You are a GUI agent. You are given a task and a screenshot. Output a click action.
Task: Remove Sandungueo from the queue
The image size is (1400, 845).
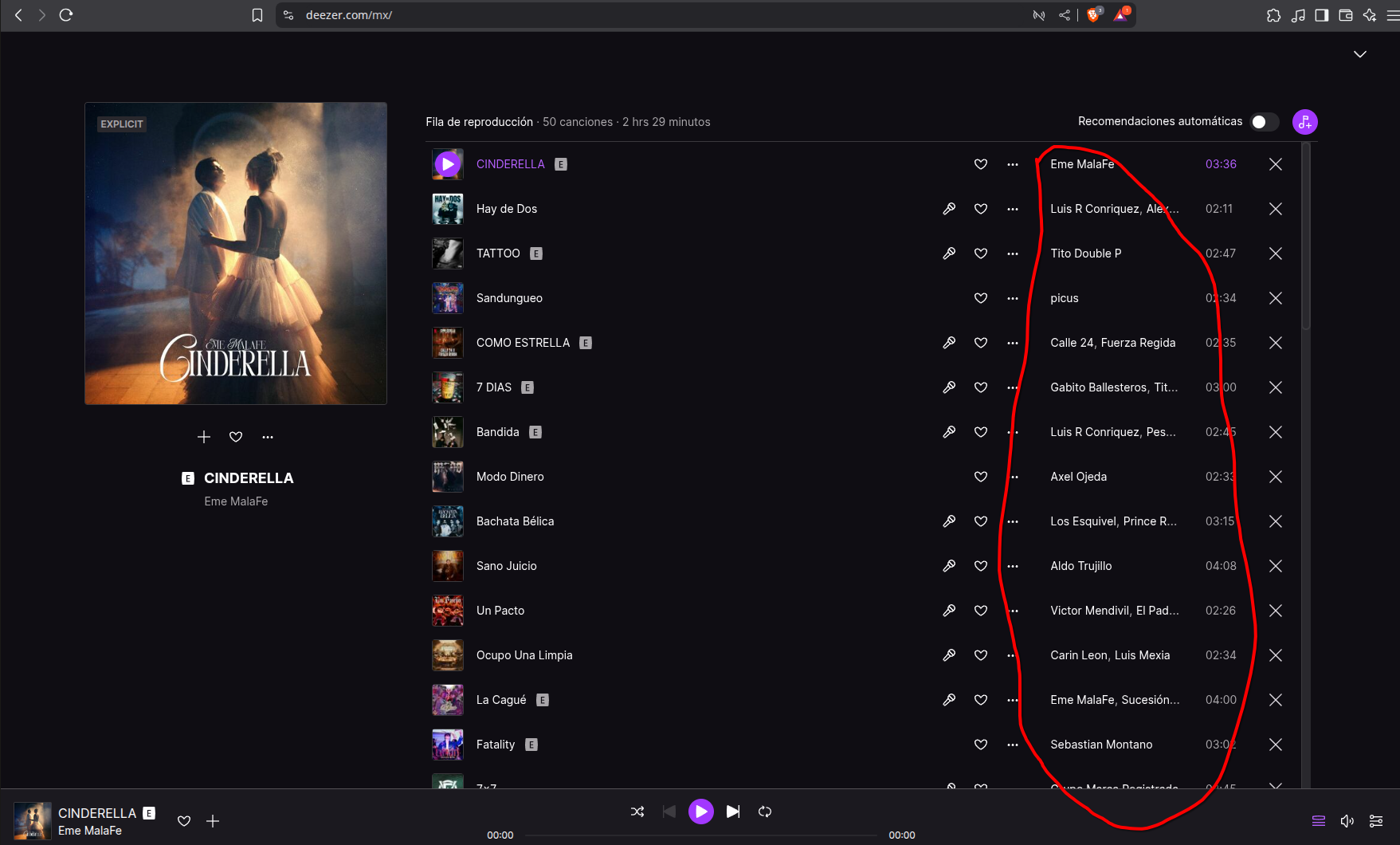pyautogui.click(x=1276, y=298)
